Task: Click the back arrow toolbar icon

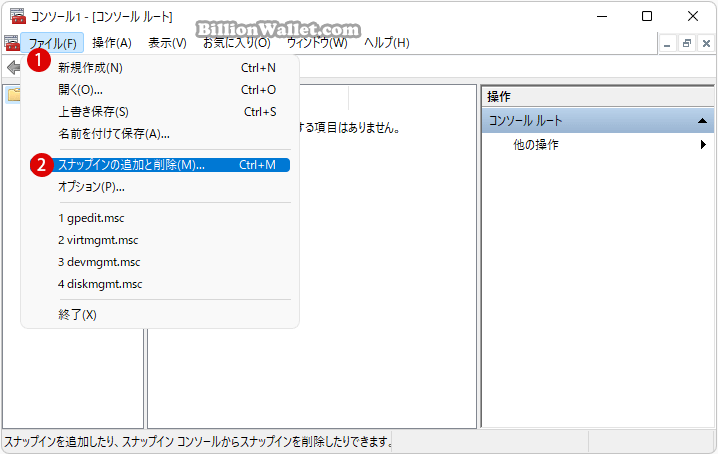Action: tap(13, 68)
